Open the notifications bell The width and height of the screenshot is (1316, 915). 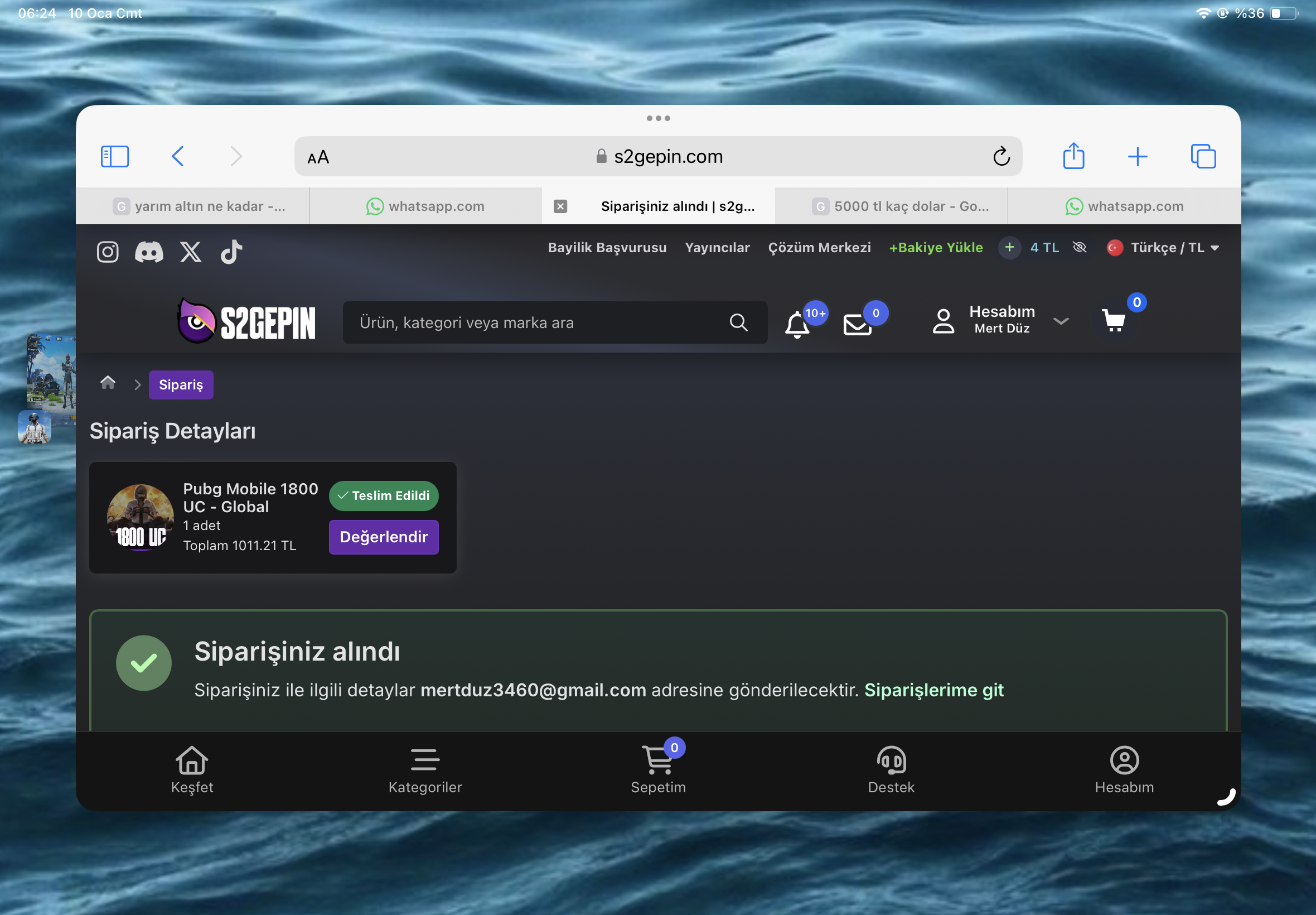coord(797,324)
